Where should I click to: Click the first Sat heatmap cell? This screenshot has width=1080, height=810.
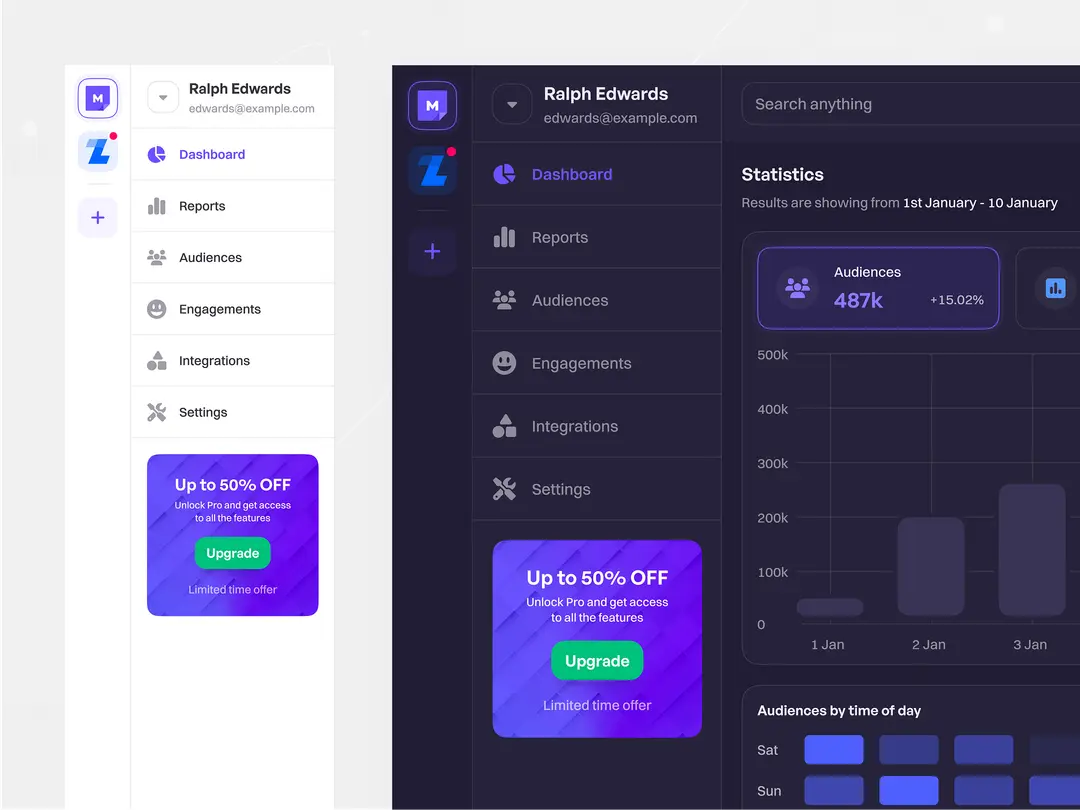833,750
